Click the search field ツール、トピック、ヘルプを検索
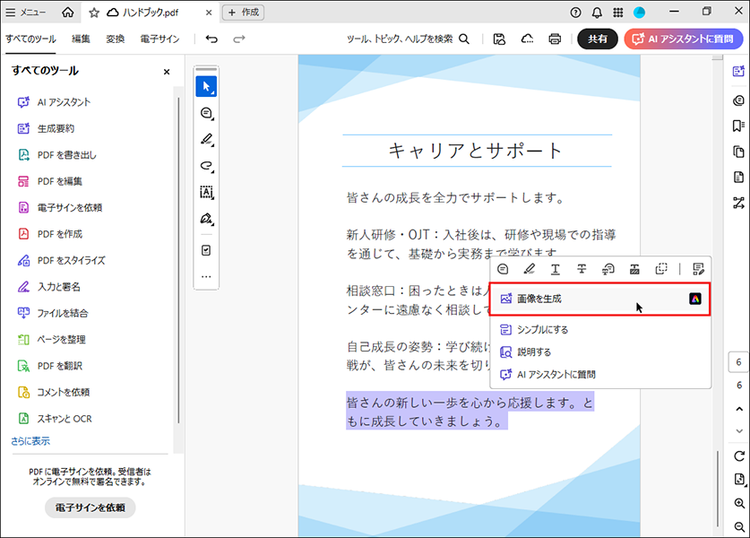This screenshot has width=750, height=538. click(407, 39)
